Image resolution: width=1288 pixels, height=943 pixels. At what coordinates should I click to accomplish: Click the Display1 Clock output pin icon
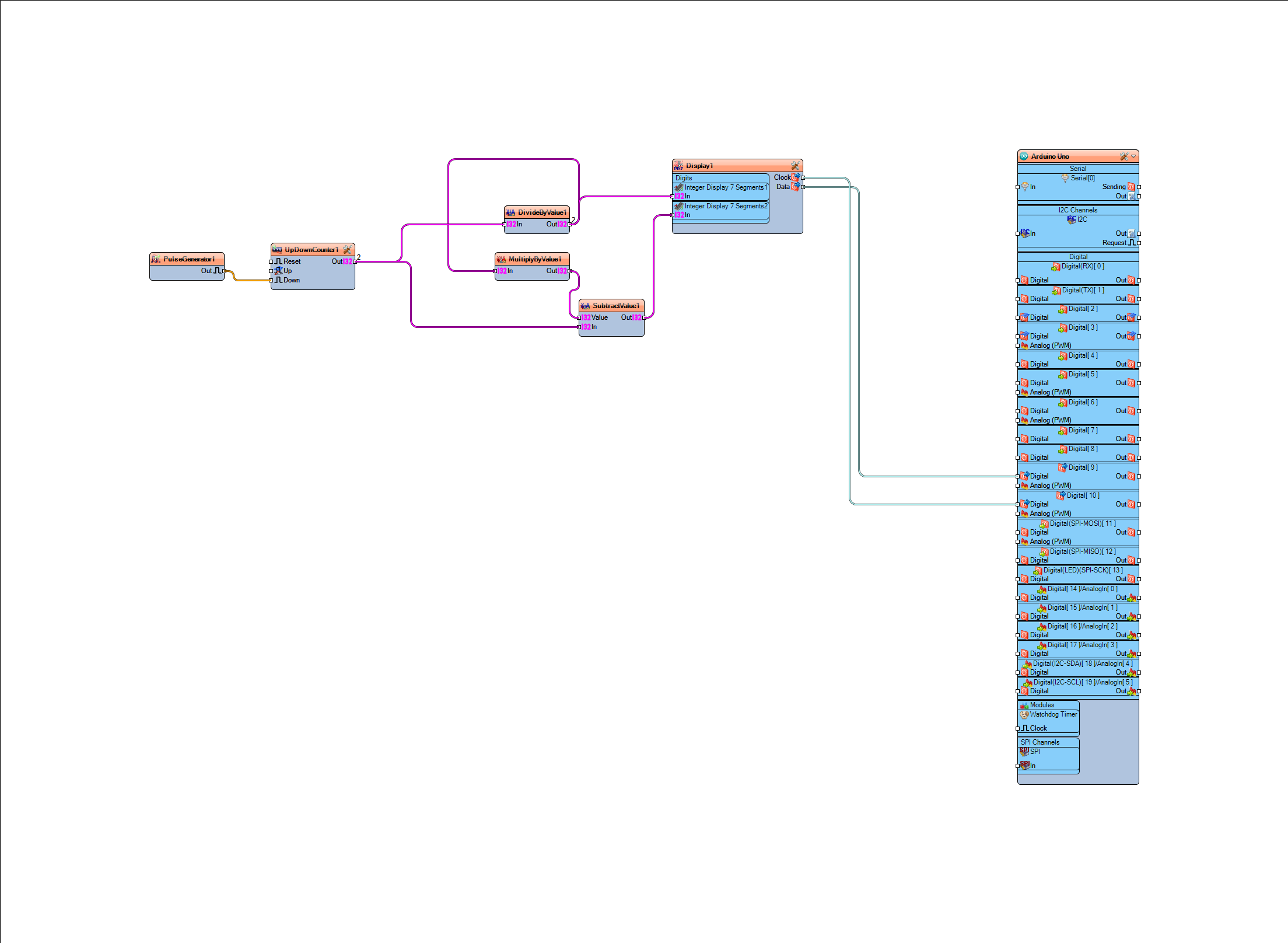(x=796, y=177)
